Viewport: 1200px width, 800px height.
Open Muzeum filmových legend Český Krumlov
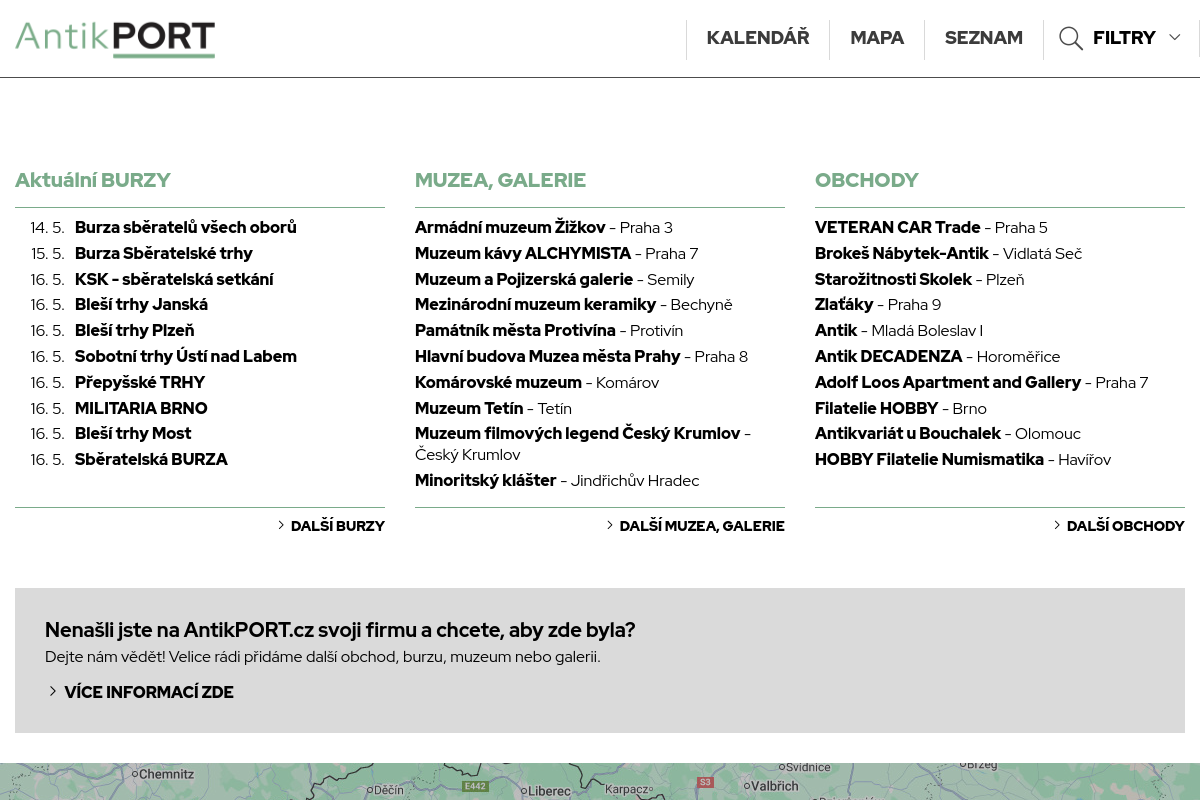tap(577, 434)
